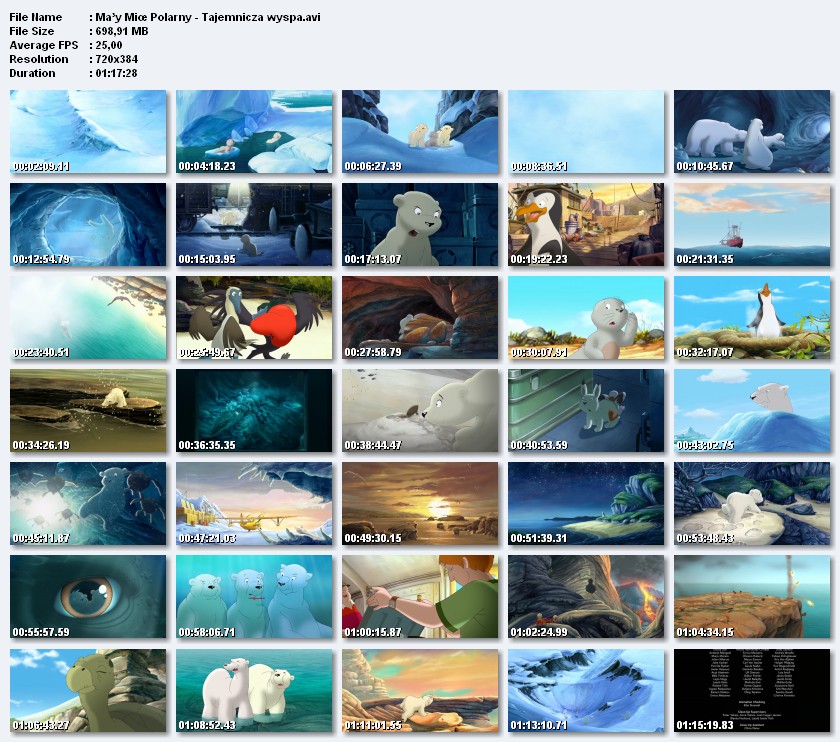Click the sunset frame 00:49:30.15
The height and width of the screenshot is (742, 840).
pos(420,504)
